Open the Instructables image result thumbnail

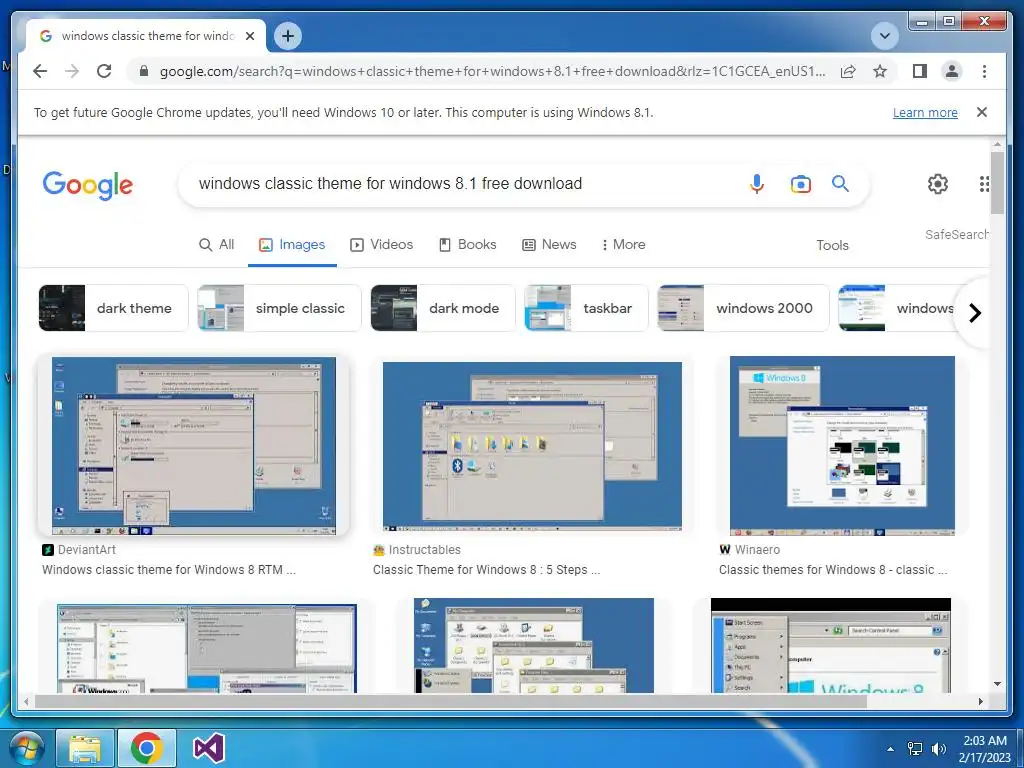coord(532,446)
